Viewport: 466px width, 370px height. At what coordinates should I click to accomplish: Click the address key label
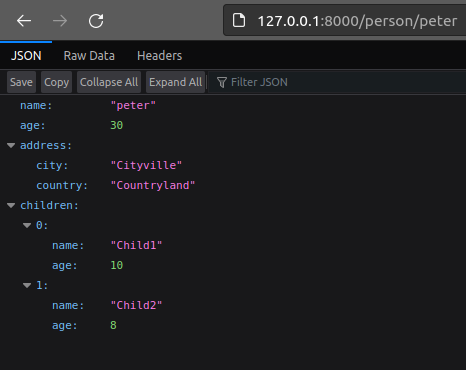click(46, 145)
